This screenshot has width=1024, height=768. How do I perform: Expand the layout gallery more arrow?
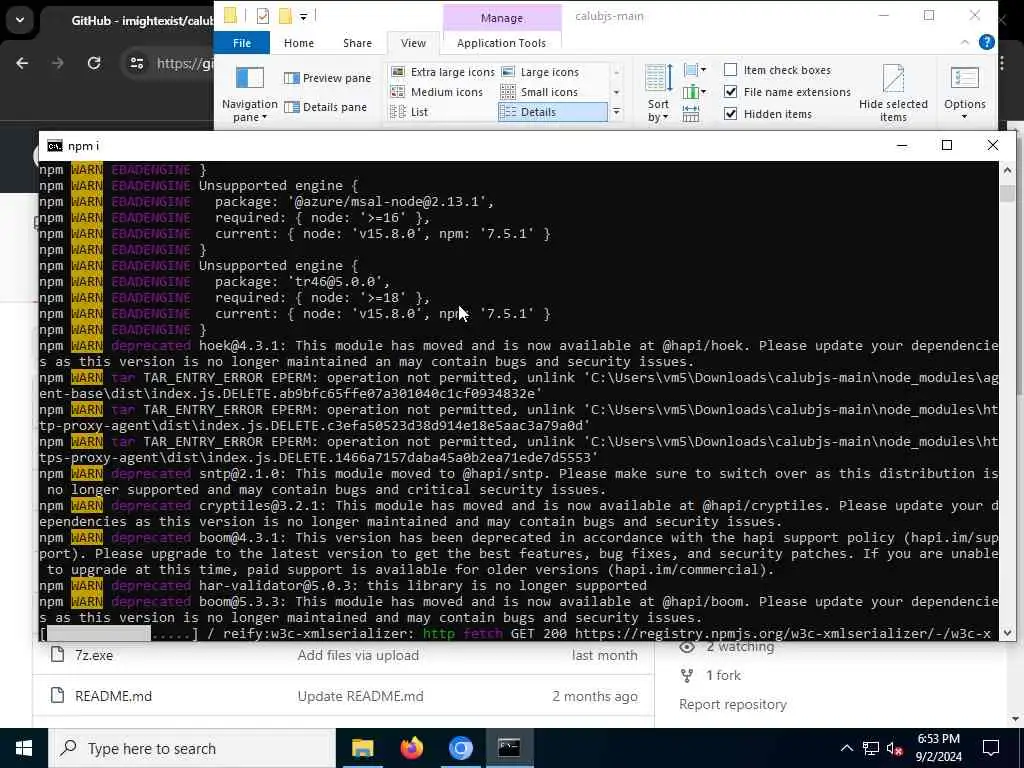coord(616,112)
